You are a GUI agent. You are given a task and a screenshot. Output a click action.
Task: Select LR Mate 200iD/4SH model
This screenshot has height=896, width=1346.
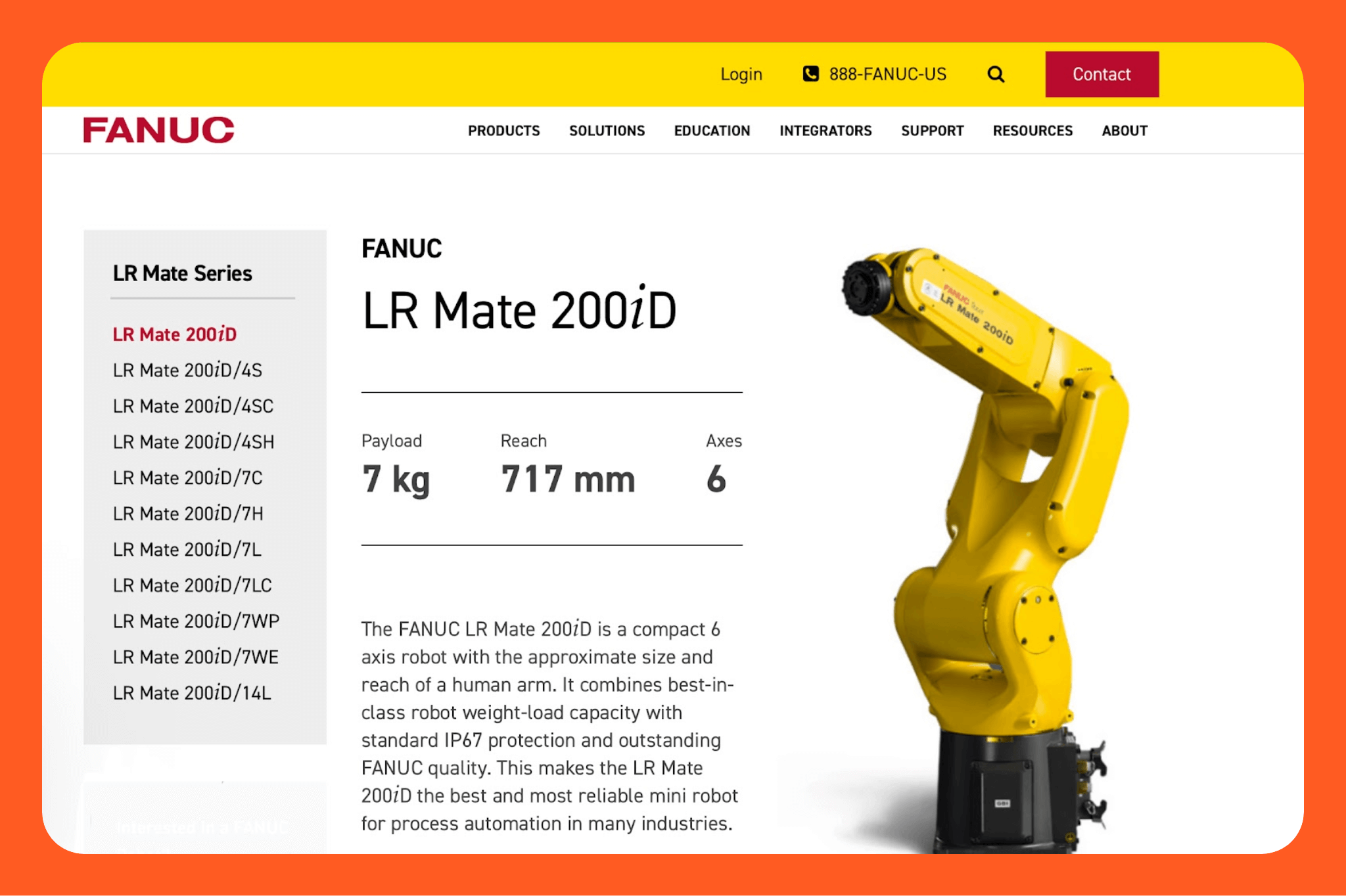click(x=194, y=442)
